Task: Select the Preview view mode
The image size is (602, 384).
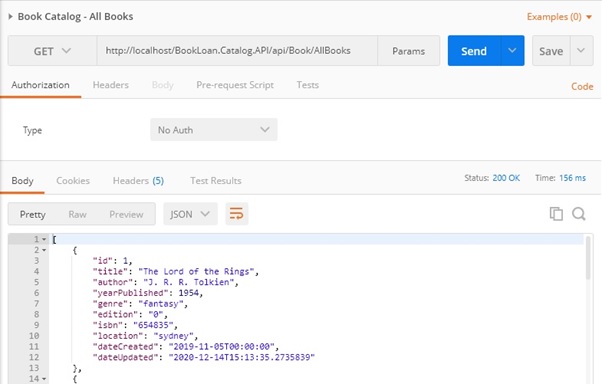Action: [126, 214]
